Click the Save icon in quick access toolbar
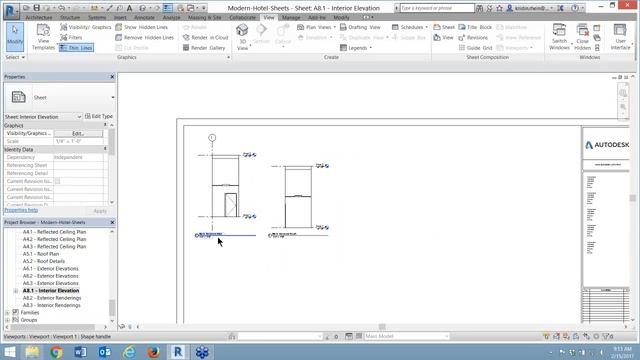 click(36, 8)
